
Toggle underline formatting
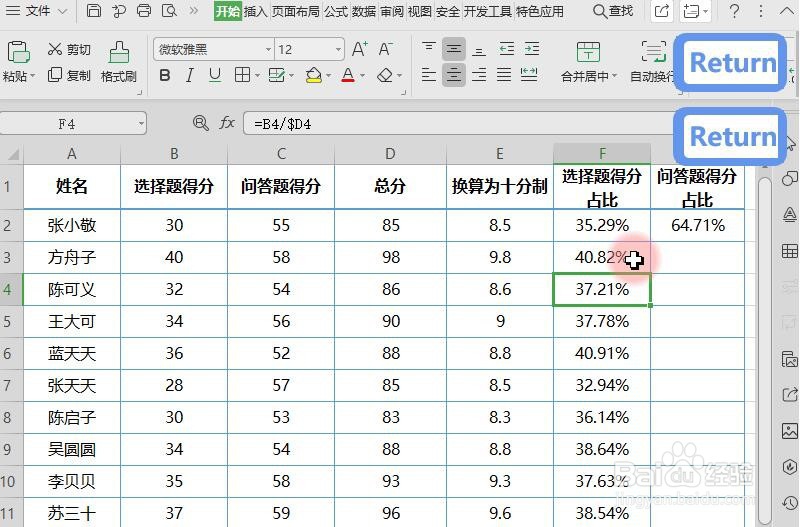[x=215, y=76]
